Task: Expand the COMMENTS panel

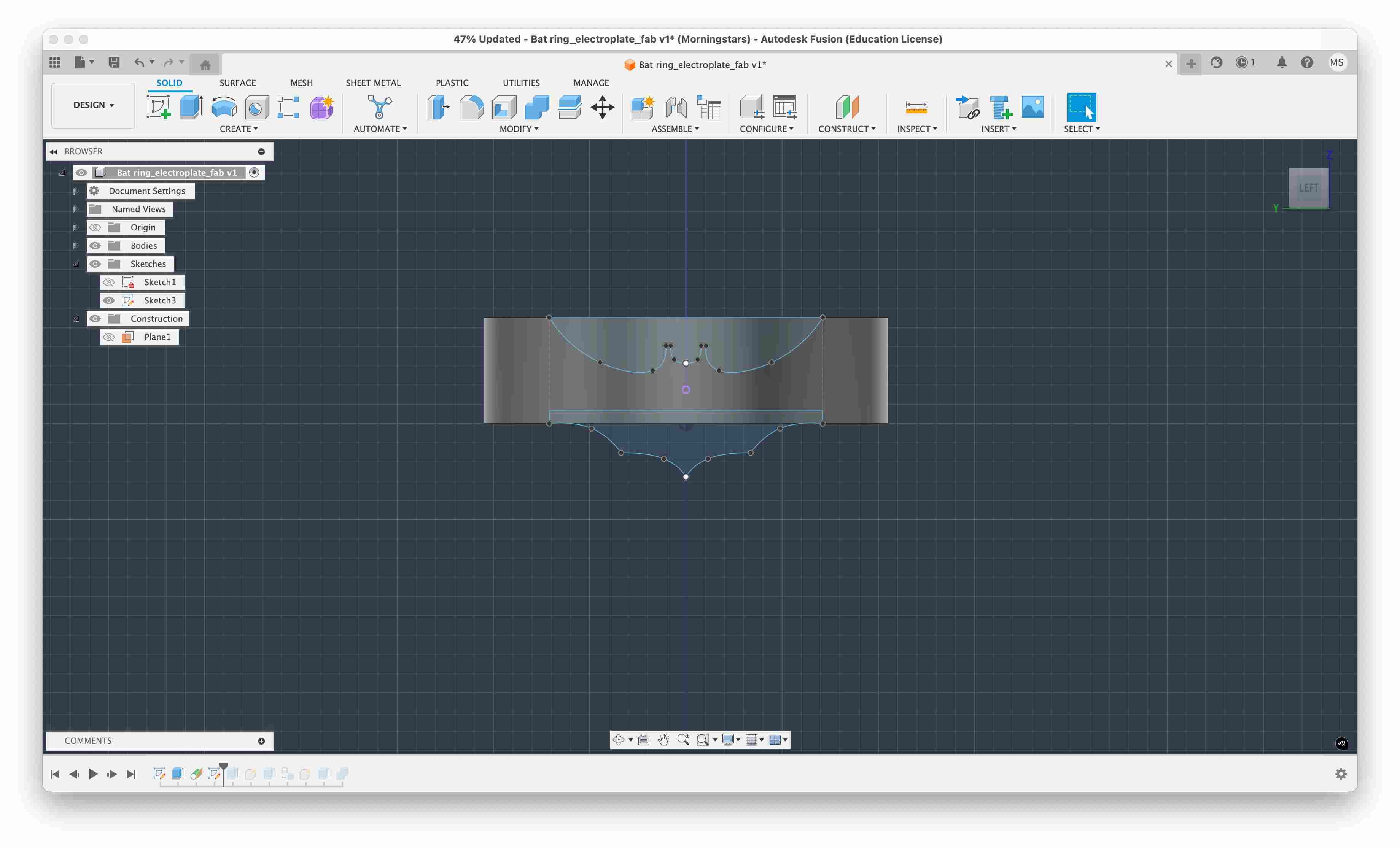Action: pyautogui.click(x=261, y=741)
